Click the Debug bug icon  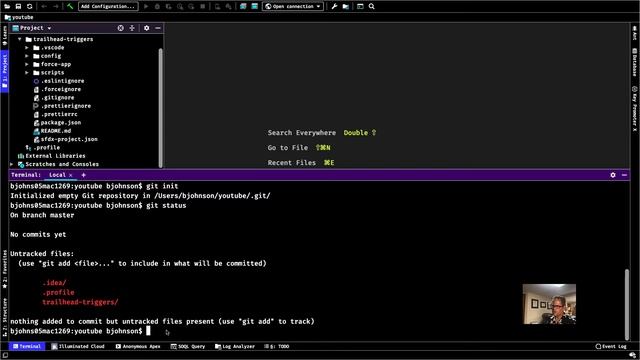157,7
